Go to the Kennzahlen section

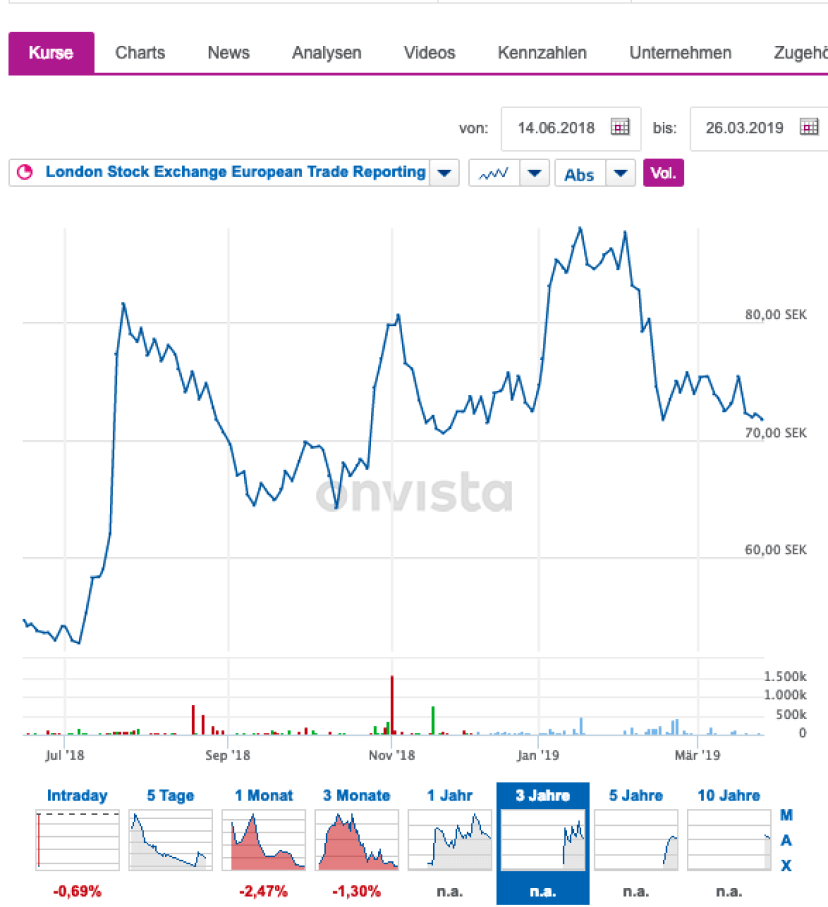coord(541,53)
